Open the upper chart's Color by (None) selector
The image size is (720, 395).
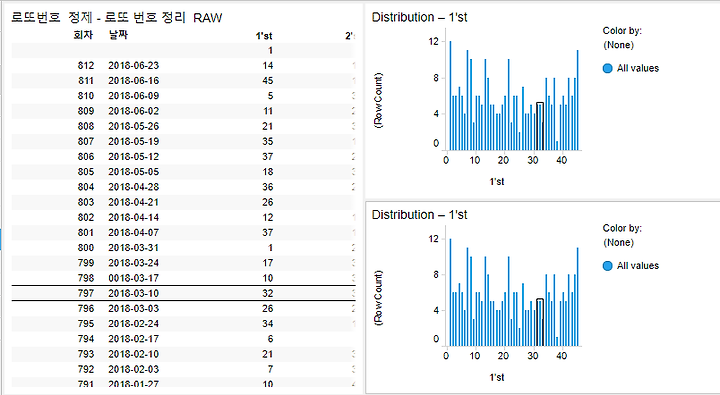618,45
